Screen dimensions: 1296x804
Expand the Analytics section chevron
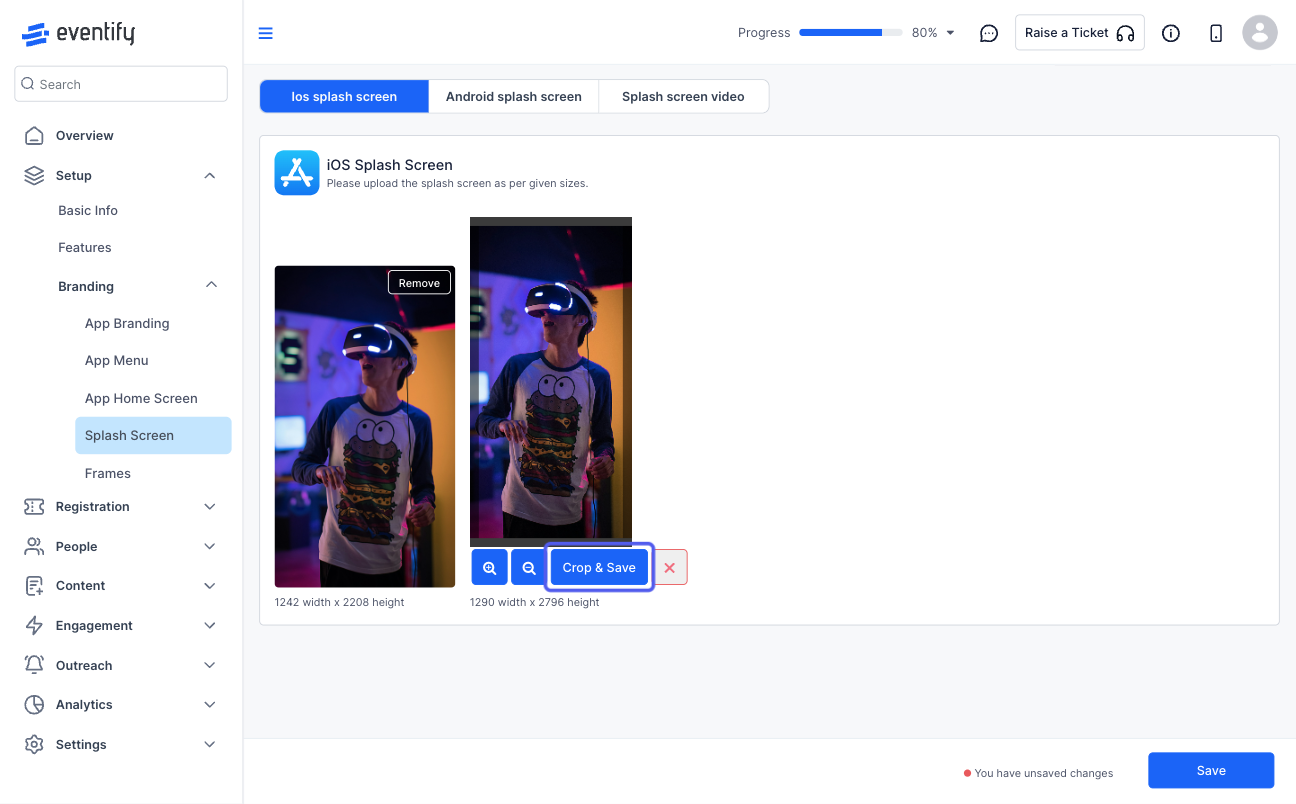(x=210, y=705)
